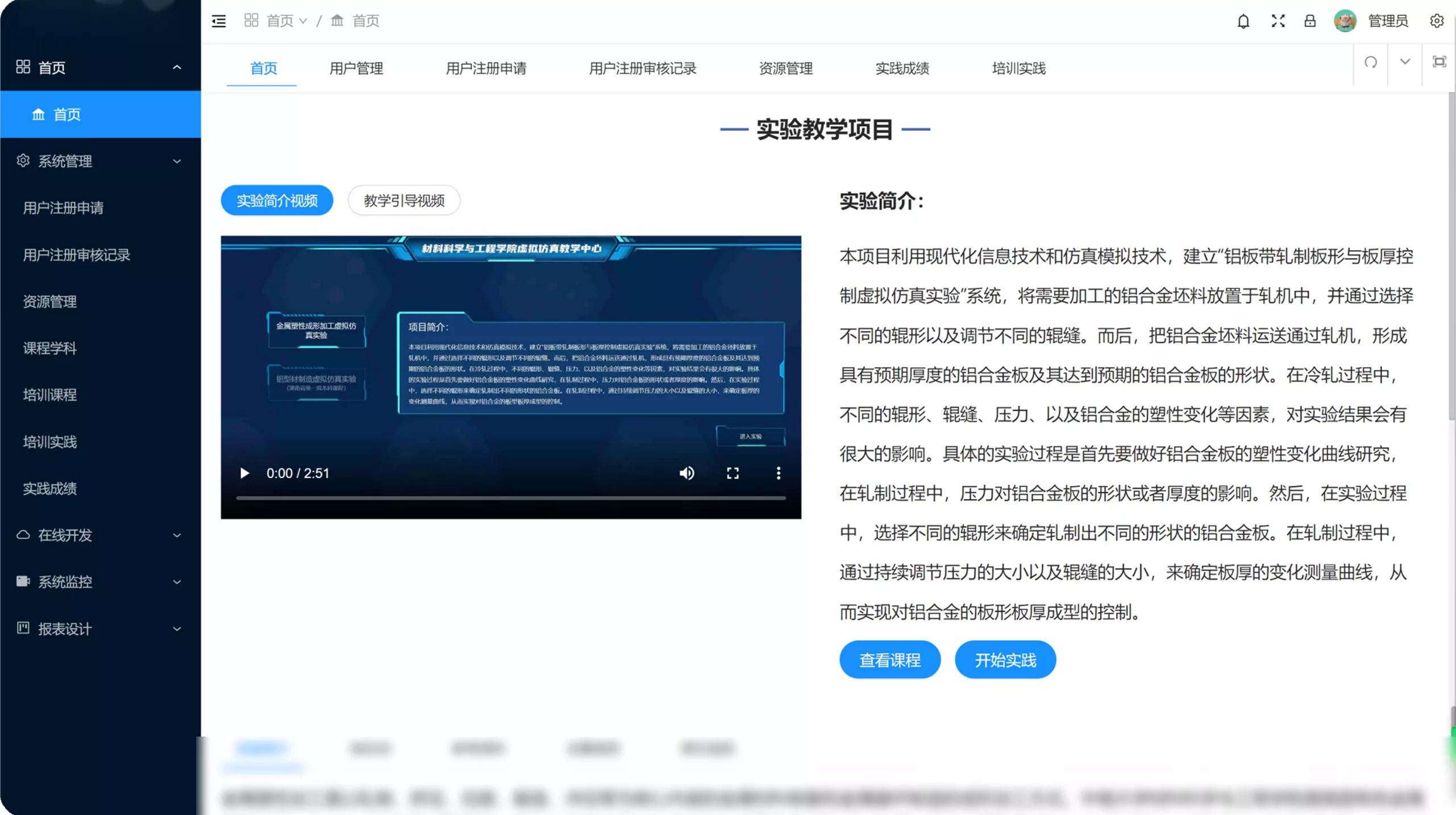Open the admin avatar picture
The width and height of the screenshot is (1456, 815).
(x=1345, y=21)
